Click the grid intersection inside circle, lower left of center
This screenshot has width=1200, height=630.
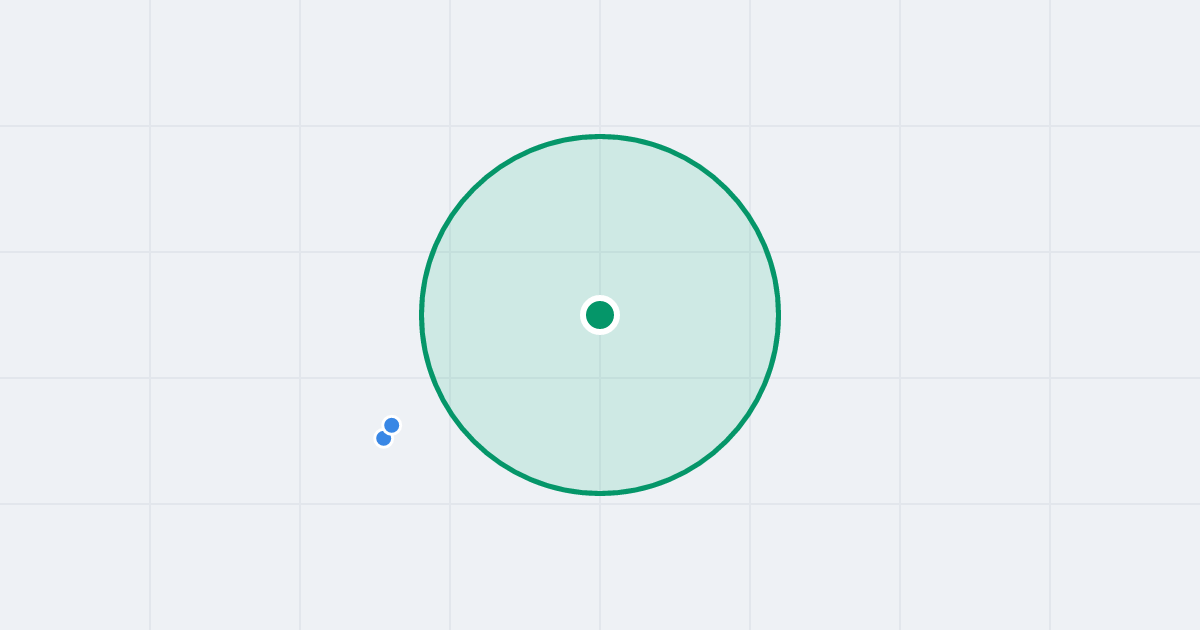(x=450, y=378)
